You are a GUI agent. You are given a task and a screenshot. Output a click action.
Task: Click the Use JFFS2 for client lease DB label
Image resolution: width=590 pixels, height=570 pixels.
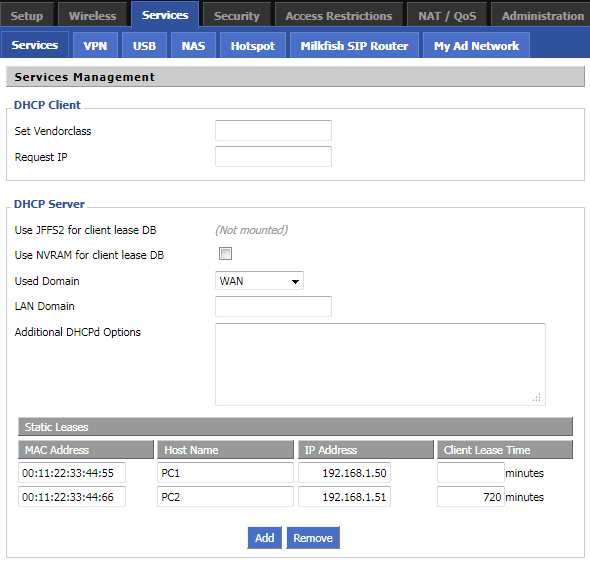pos(85,230)
